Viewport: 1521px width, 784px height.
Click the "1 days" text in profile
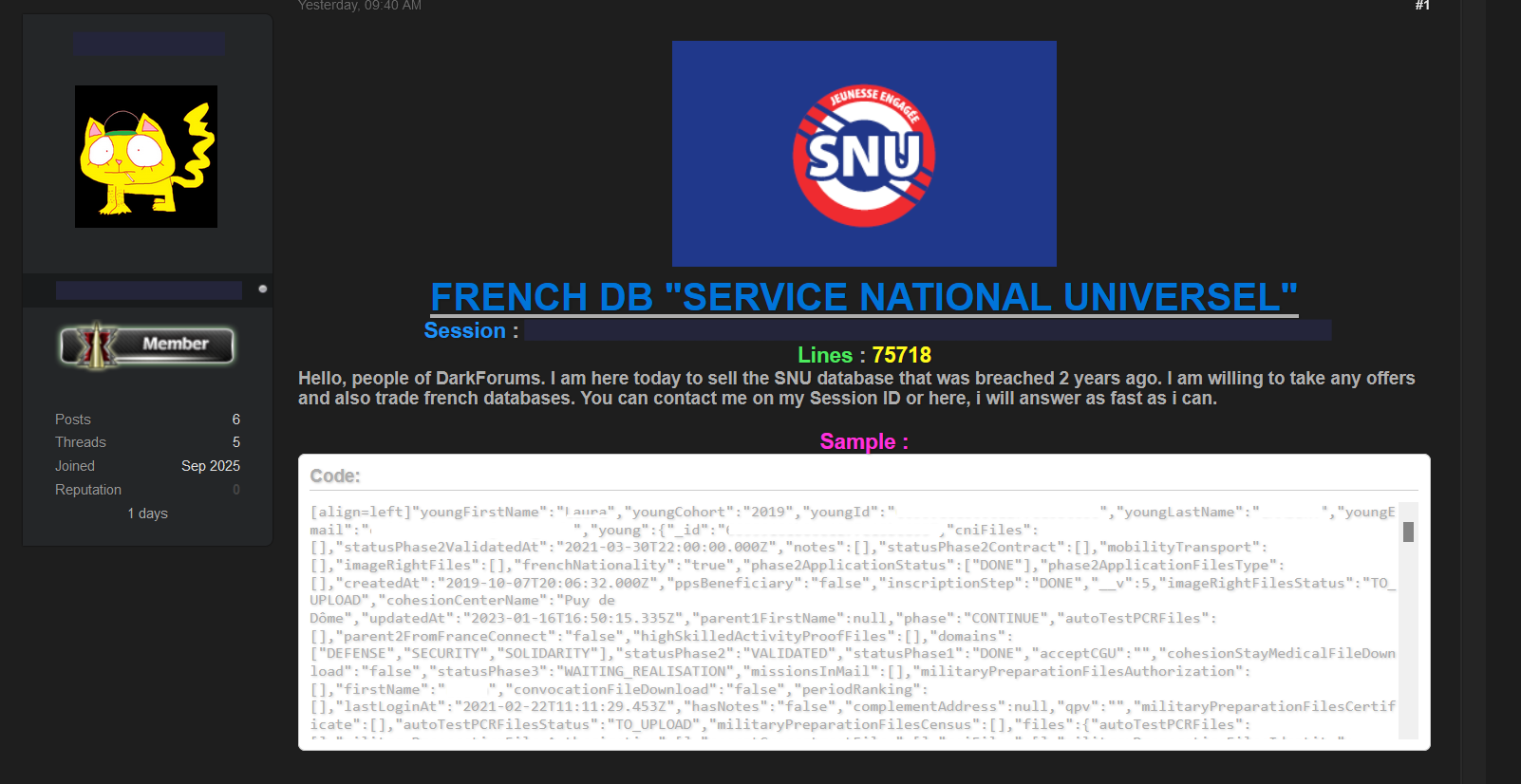(x=147, y=513)
